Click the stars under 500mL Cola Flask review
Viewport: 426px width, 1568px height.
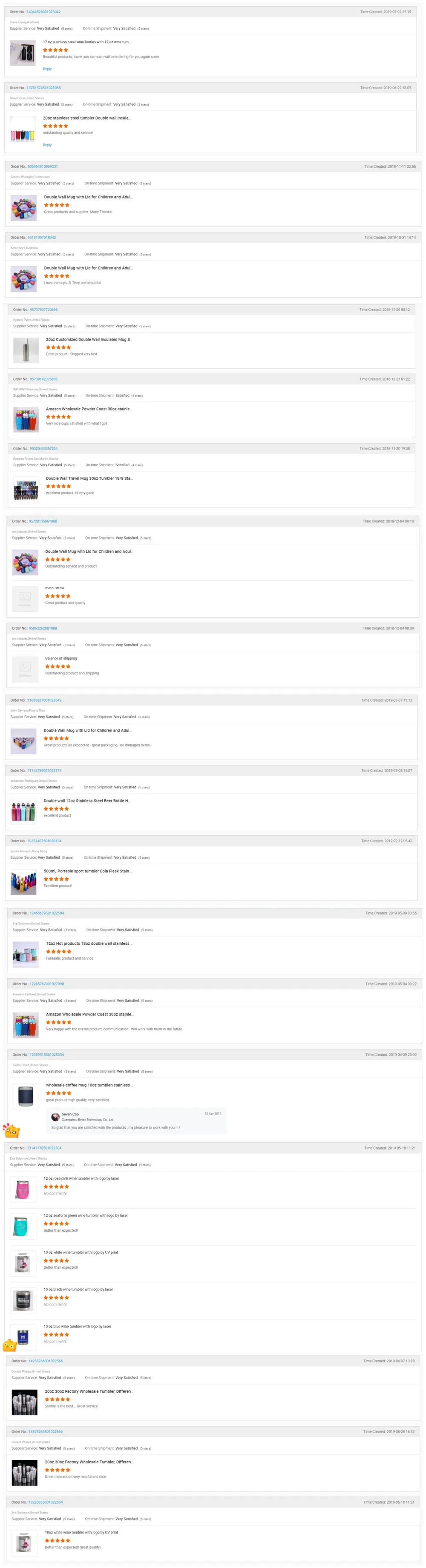point(56,879)
